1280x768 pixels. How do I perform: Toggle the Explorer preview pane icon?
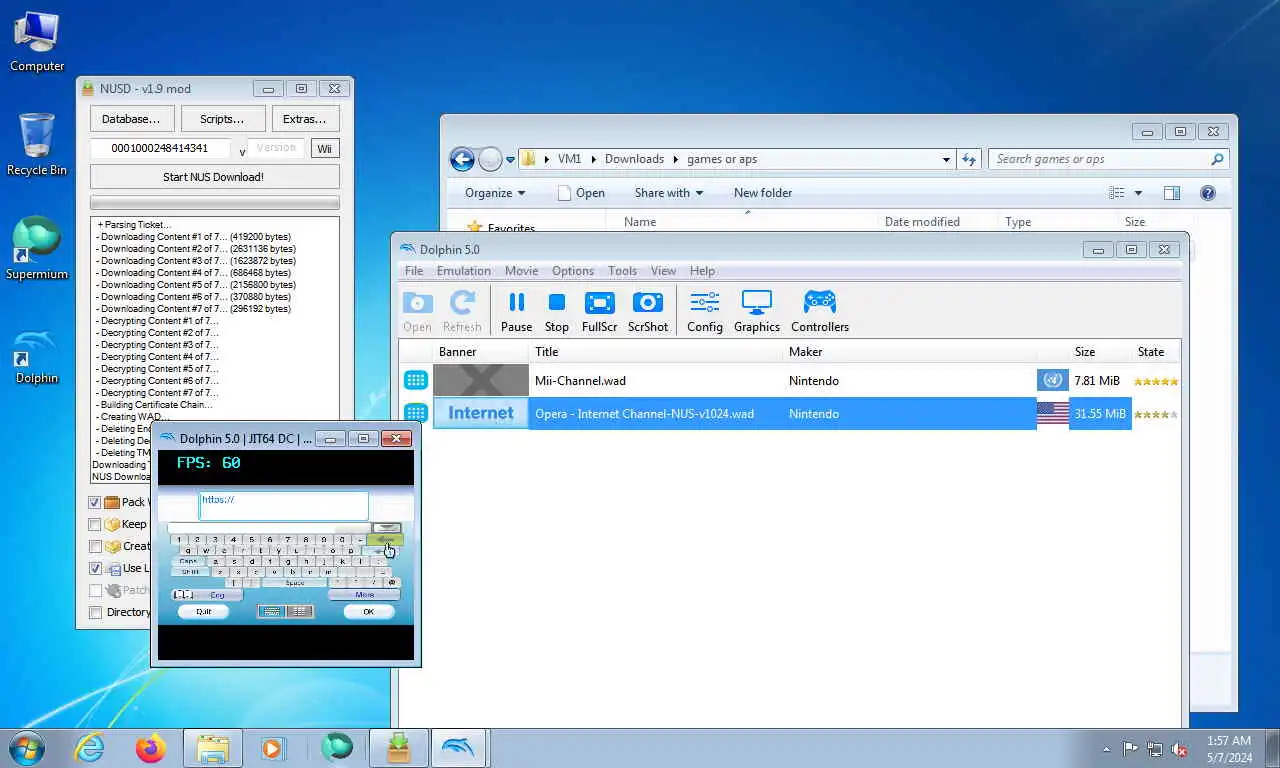(1172, 193)
